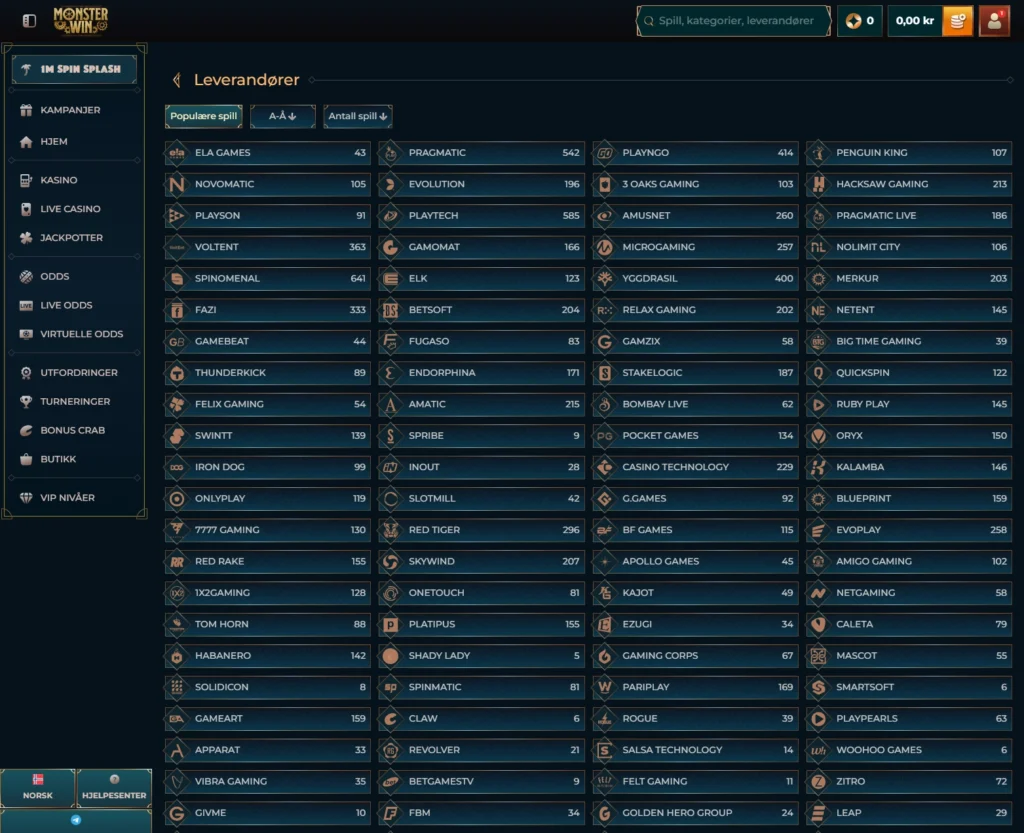Go back with the Leverandører arrow
Image resolution: width=1024 pixels, height=833 pixels.
(176, 80)
